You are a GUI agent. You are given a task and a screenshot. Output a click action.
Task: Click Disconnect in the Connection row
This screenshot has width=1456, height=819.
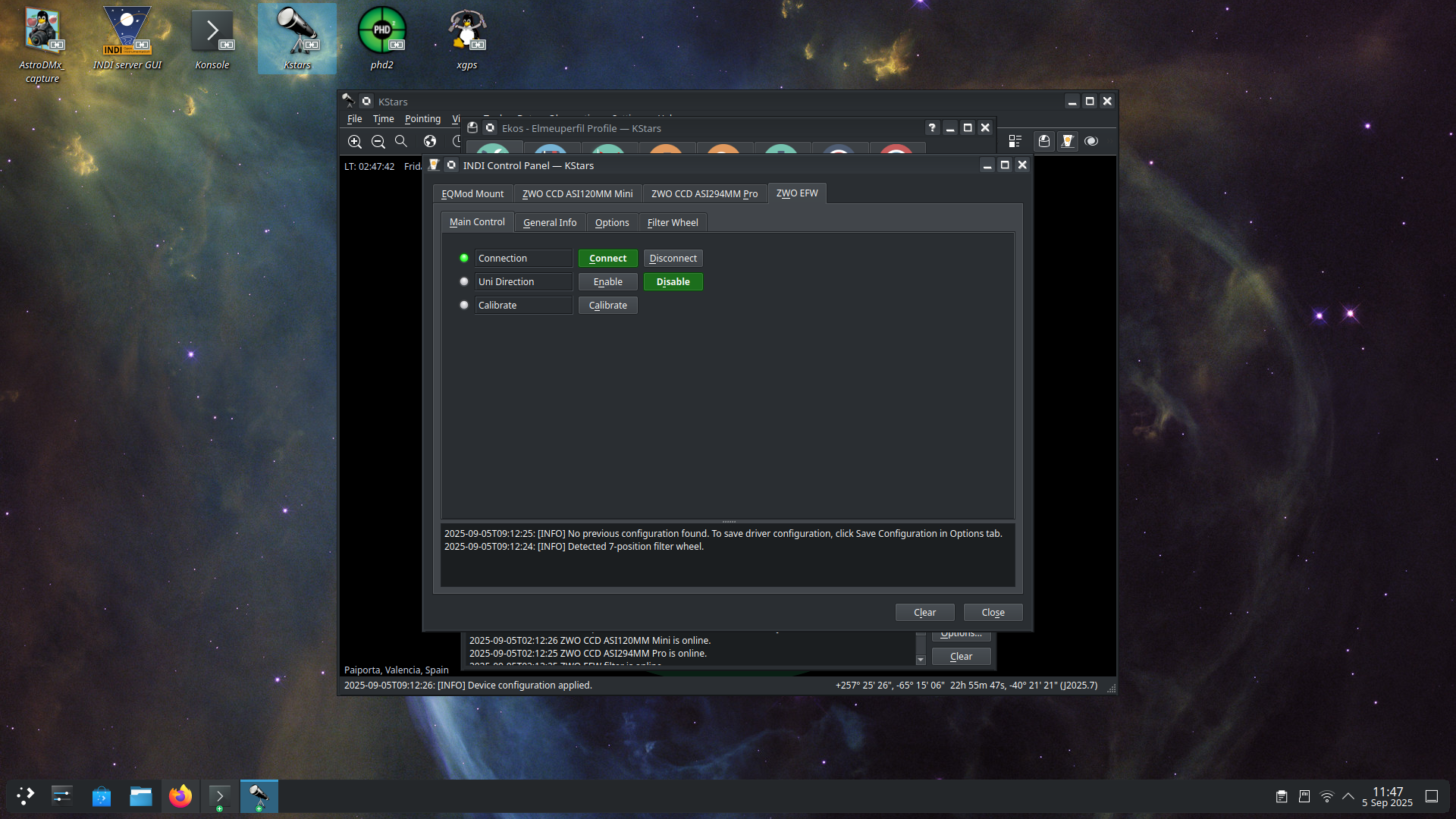(673, 259)
